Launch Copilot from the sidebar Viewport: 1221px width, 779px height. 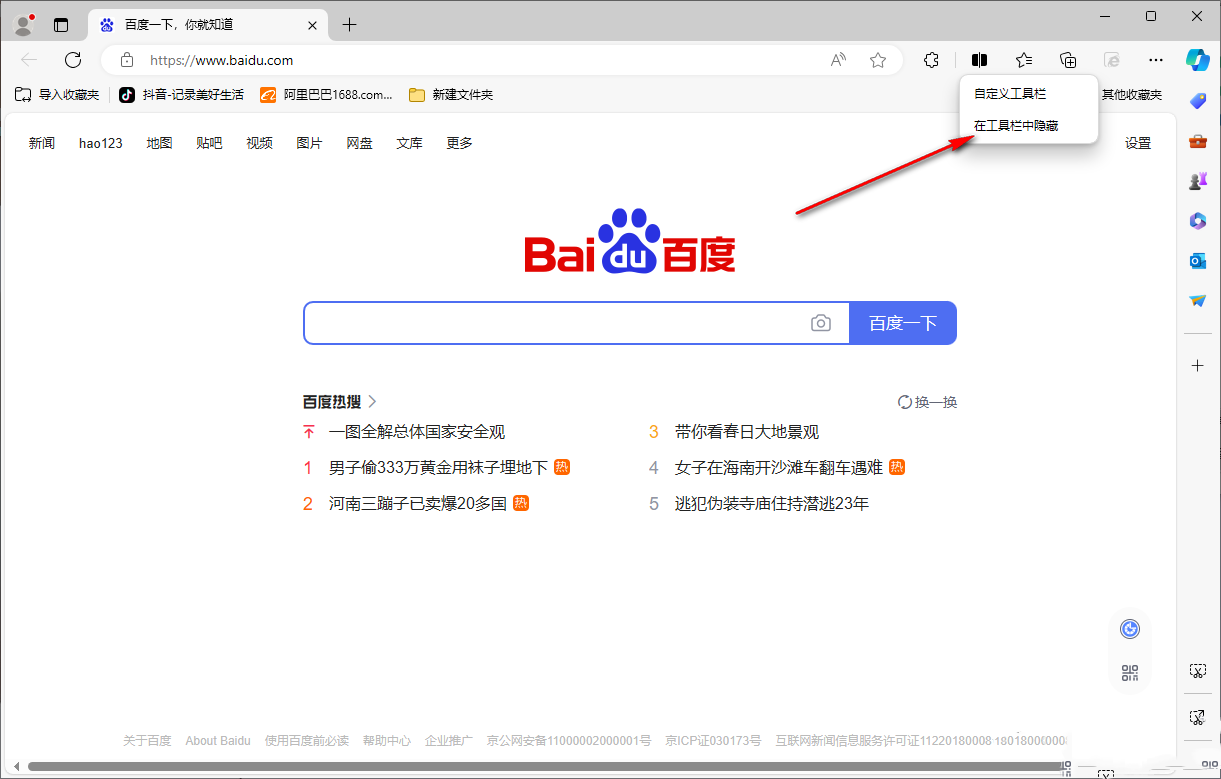(1198, 59)
